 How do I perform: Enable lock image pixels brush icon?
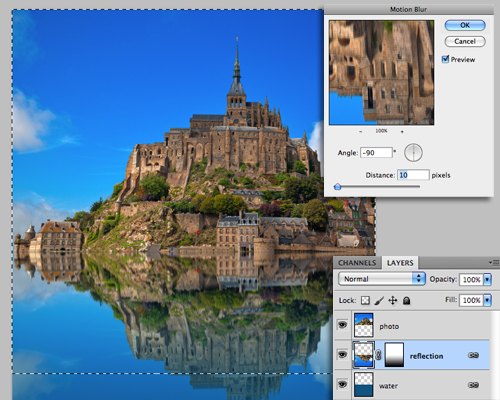(379, 300)
